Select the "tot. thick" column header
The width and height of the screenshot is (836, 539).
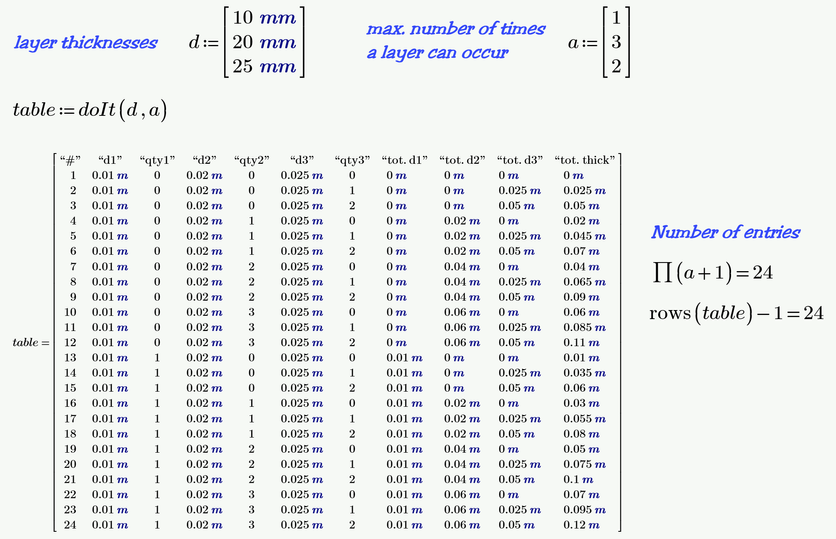585,160
